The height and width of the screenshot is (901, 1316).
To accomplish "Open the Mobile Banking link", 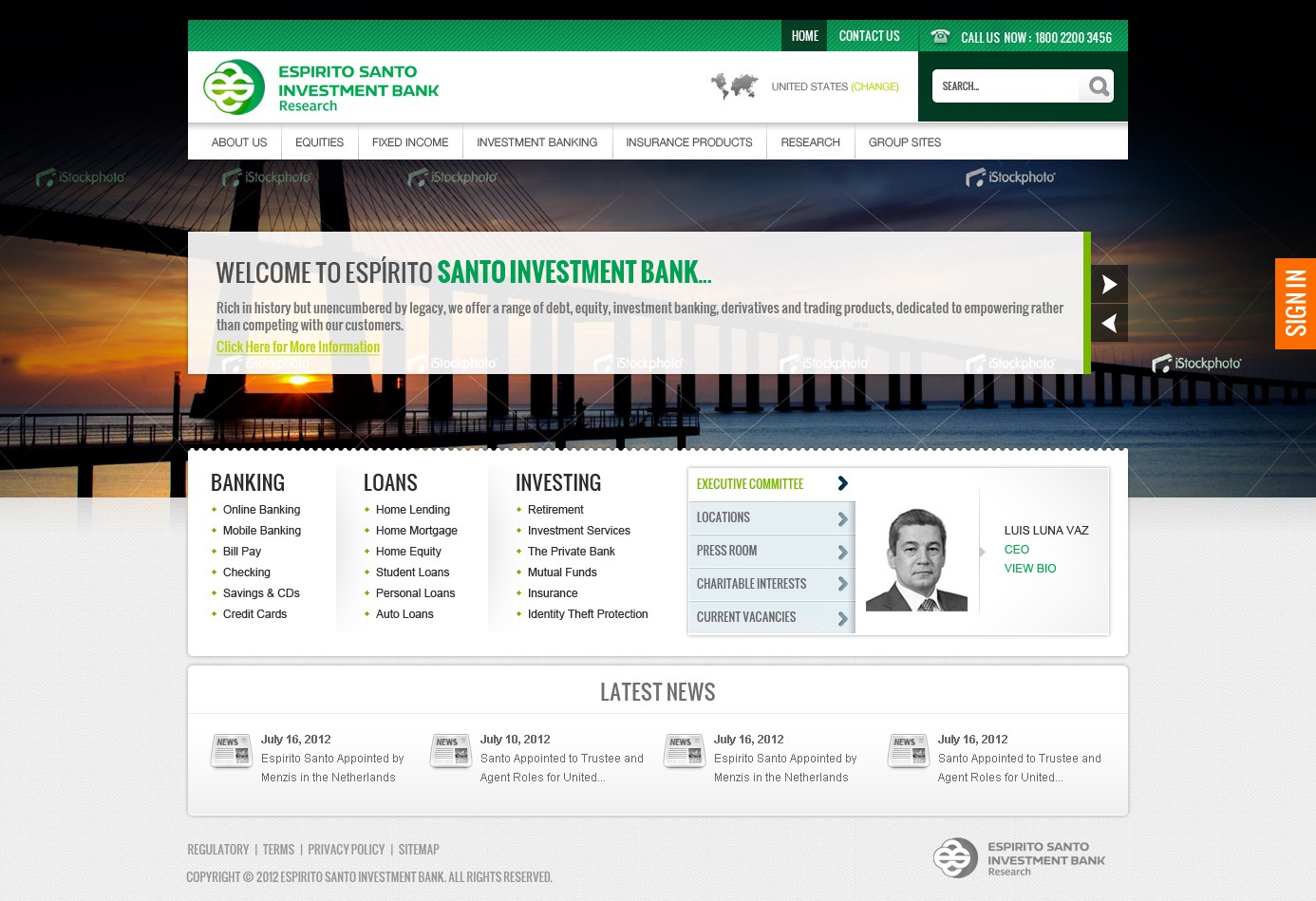I will click(x=262, y=531).
